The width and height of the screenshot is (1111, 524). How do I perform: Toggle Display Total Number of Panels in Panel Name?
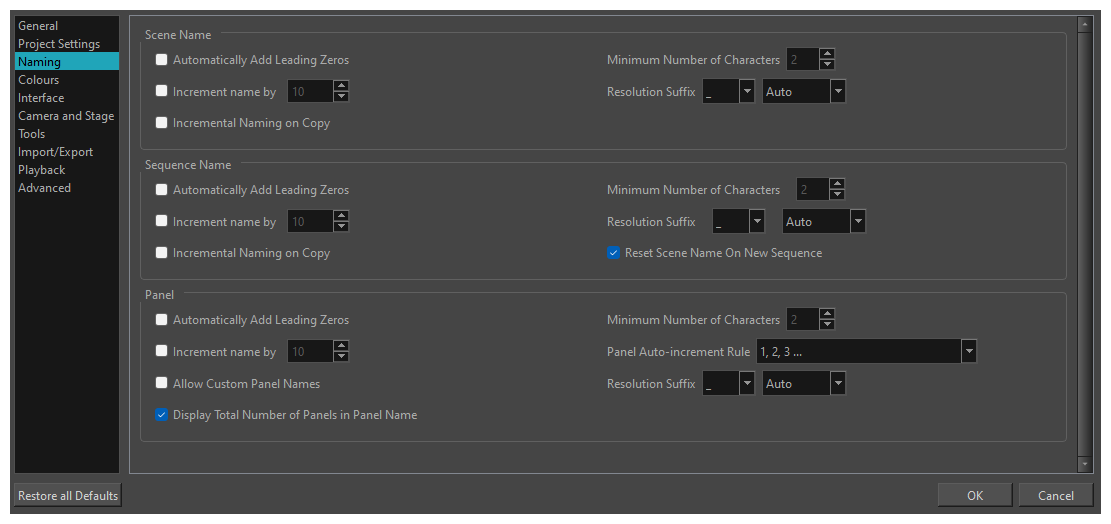coord(162,414)
